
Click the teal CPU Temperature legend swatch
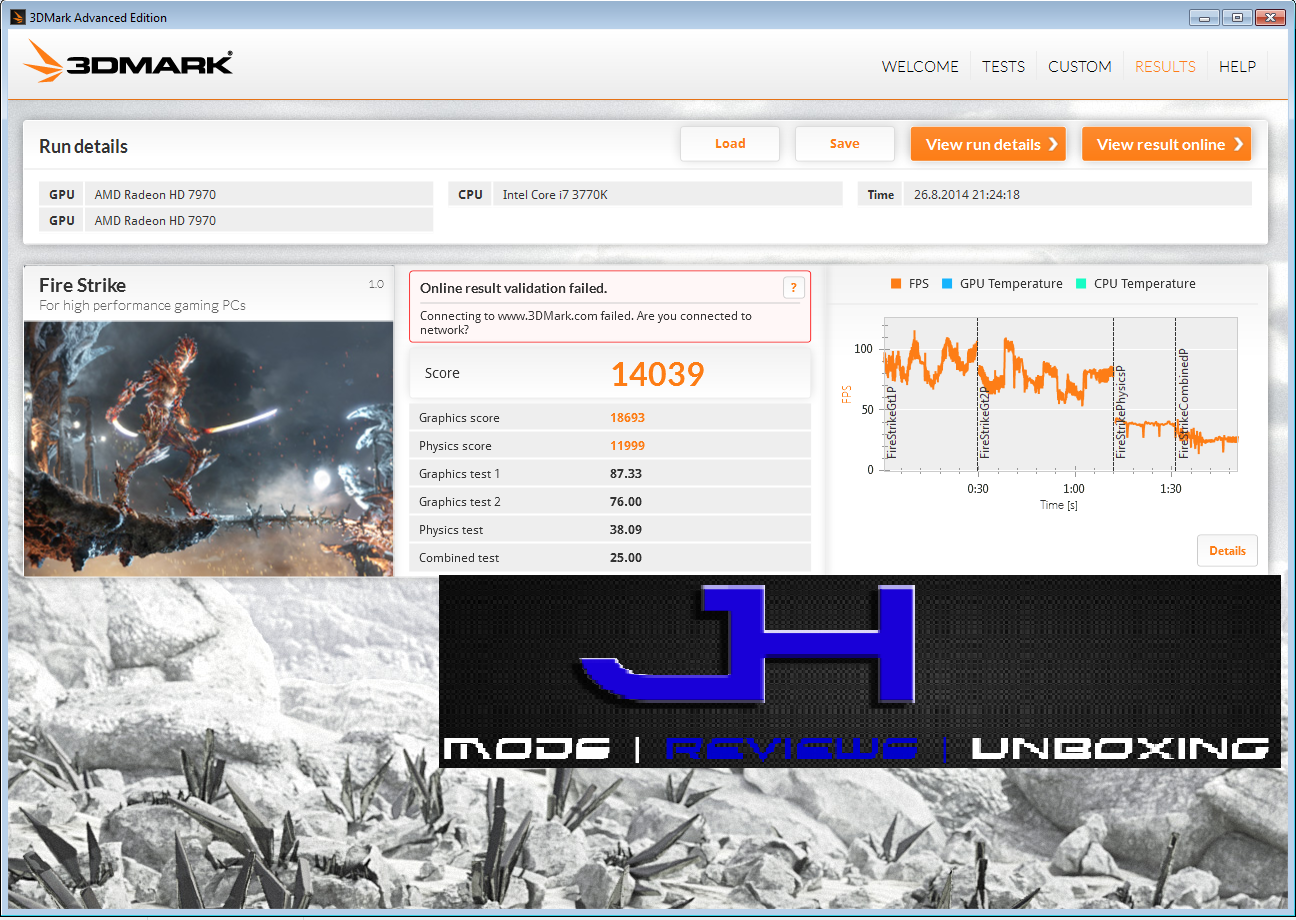(x=1080, y=283)
